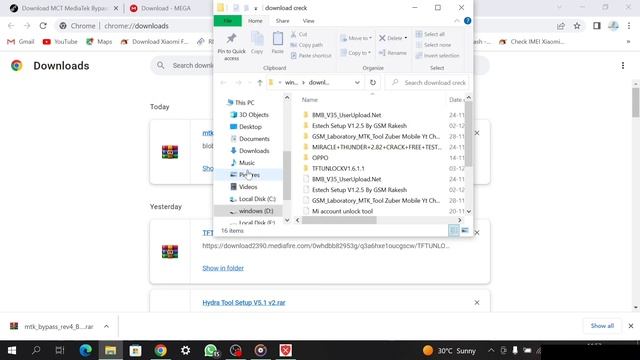The width and height of the screenshot is (640, 360).
Task: Refresh the Explorer folder view
Action: pos(373,82)
